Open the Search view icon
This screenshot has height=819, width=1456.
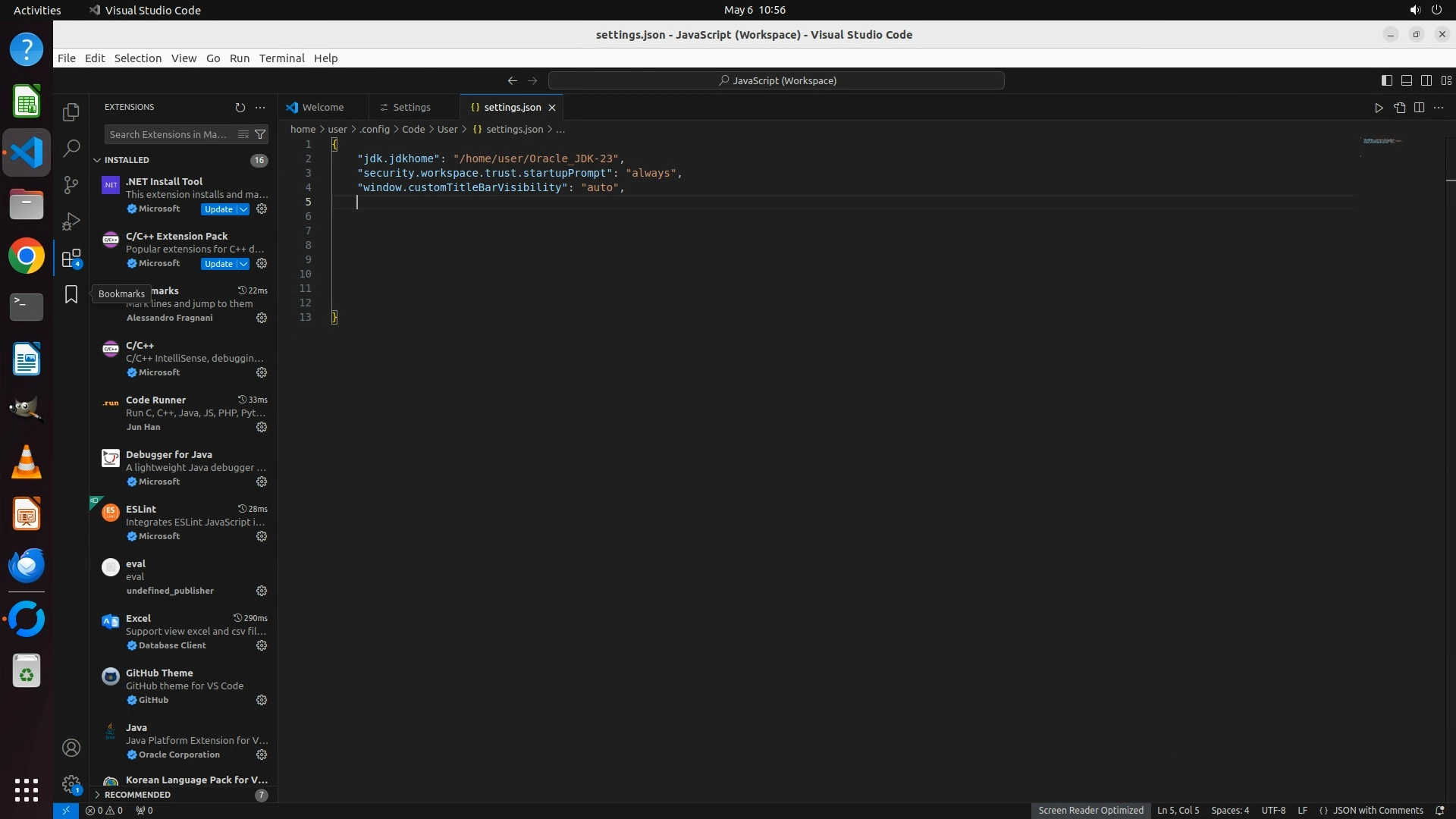pyautogui.click(x=71, y=148)
